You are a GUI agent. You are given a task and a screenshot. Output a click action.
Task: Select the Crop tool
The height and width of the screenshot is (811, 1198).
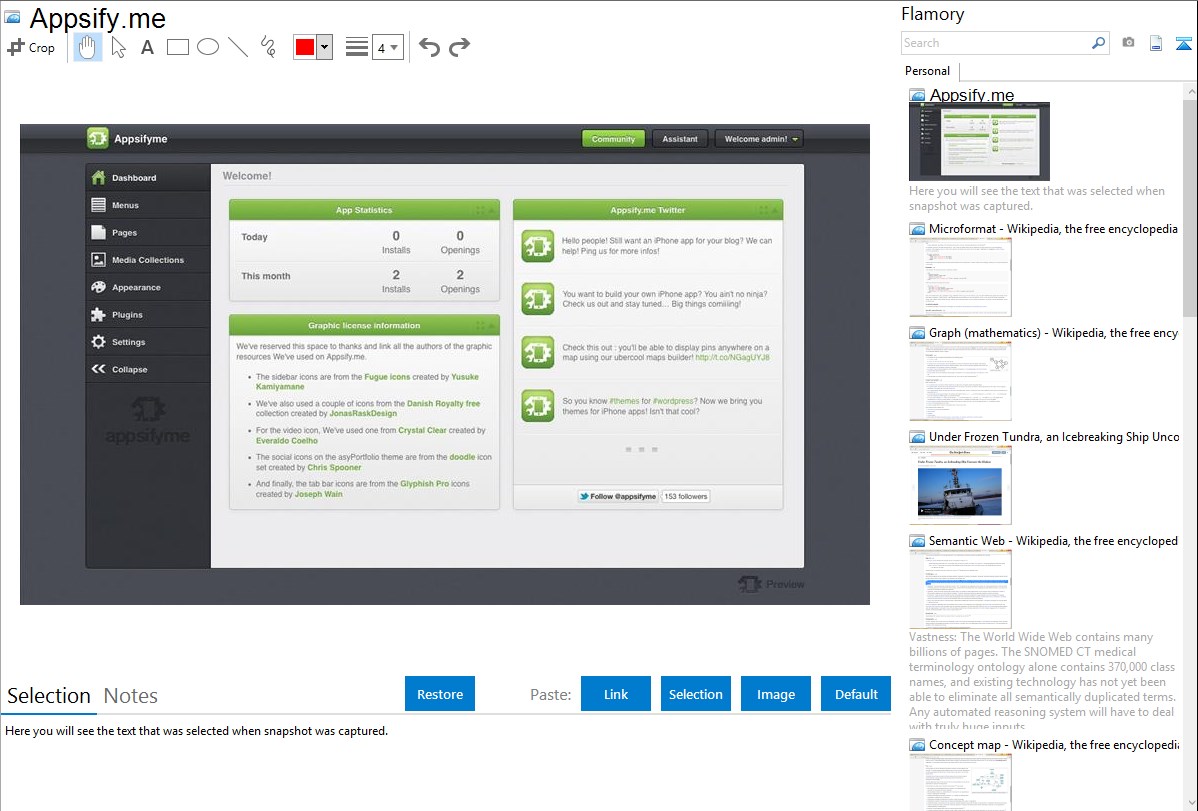click(x=31, y=47)
